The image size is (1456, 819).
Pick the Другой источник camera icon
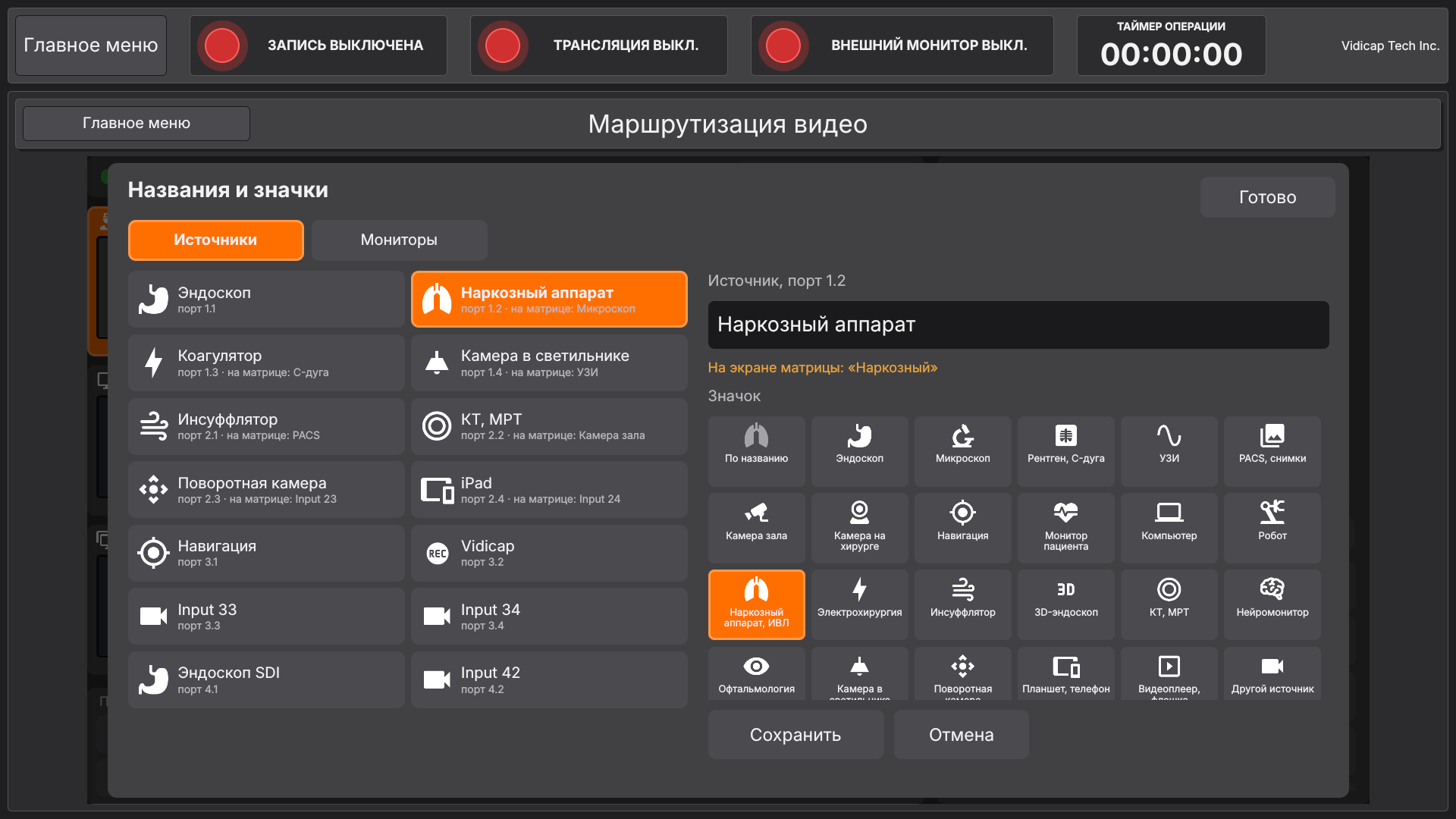1272,673
